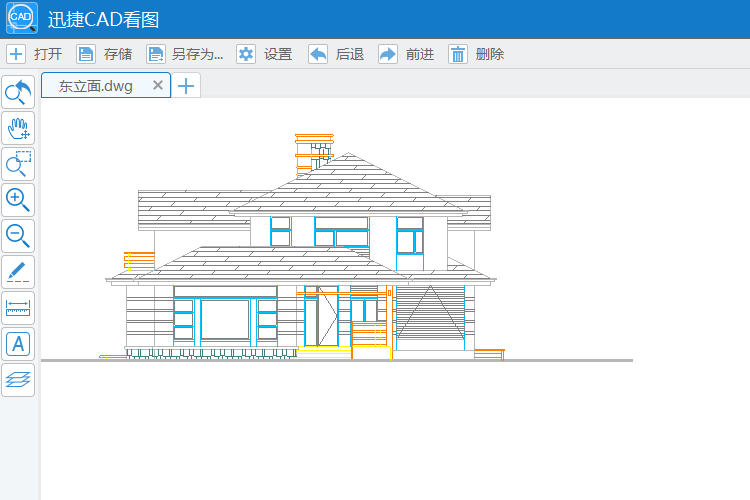Activate the zoom window selection tool
This screenshot has width=750, height=500.
pyautogui.click(x=18, y=164)
